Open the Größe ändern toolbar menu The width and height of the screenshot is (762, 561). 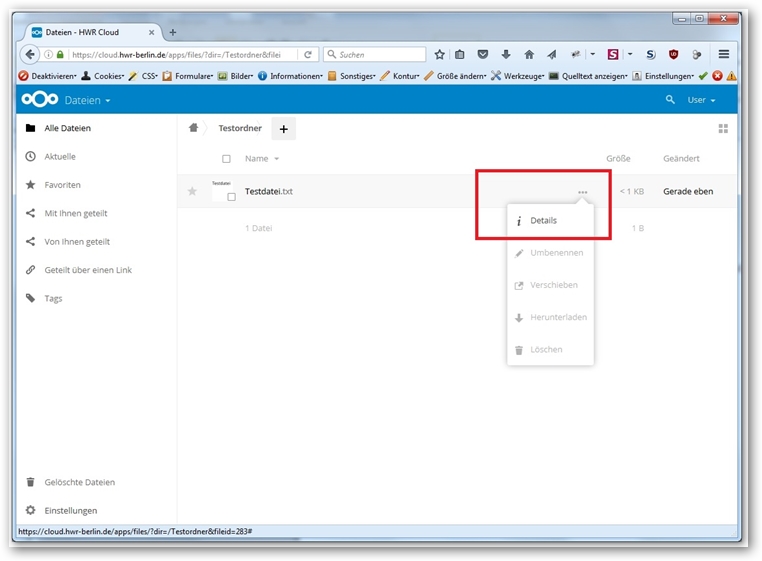coord(455,76)
